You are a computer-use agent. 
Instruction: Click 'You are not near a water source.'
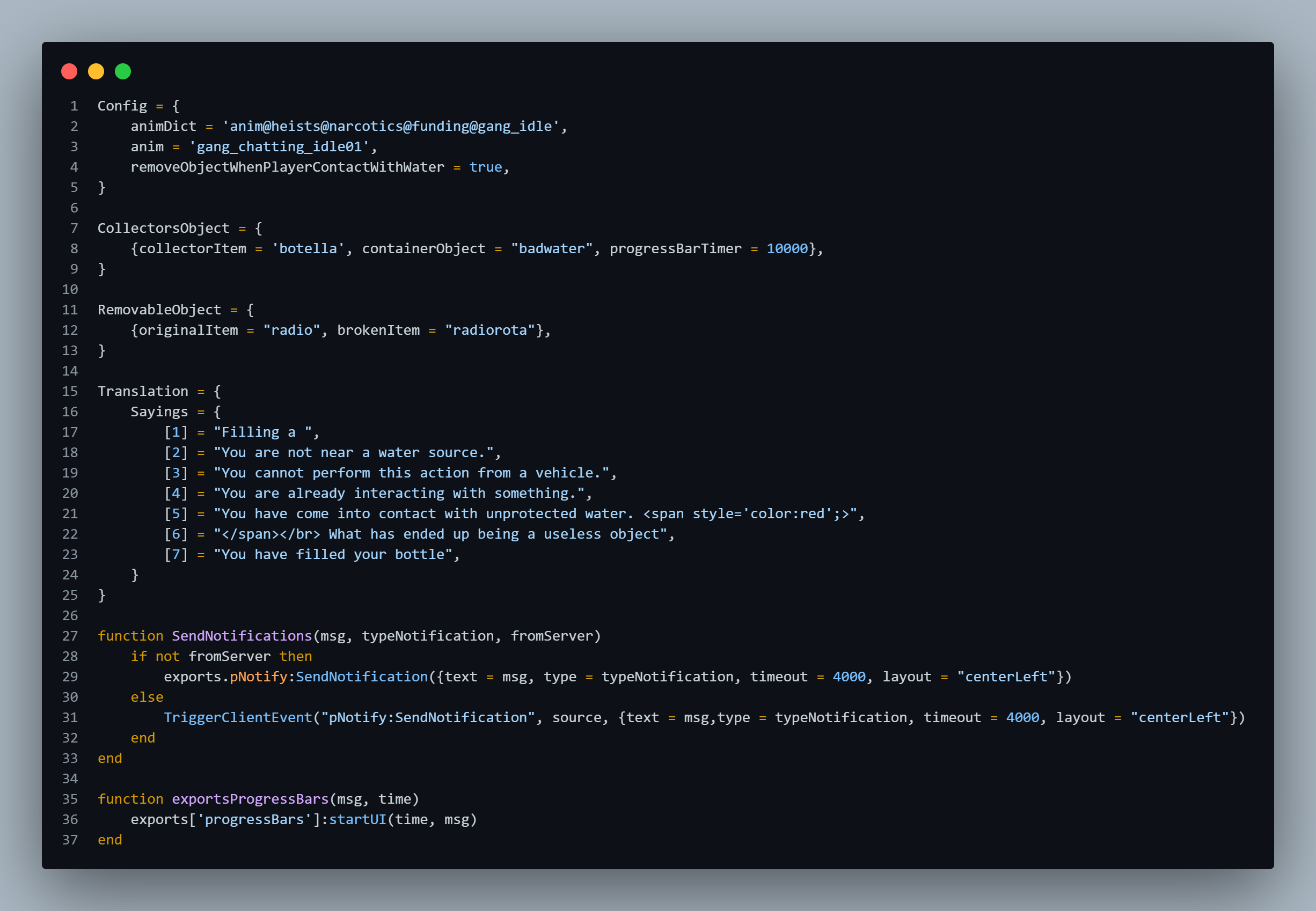pyautogui.click(x=353, y=453)
